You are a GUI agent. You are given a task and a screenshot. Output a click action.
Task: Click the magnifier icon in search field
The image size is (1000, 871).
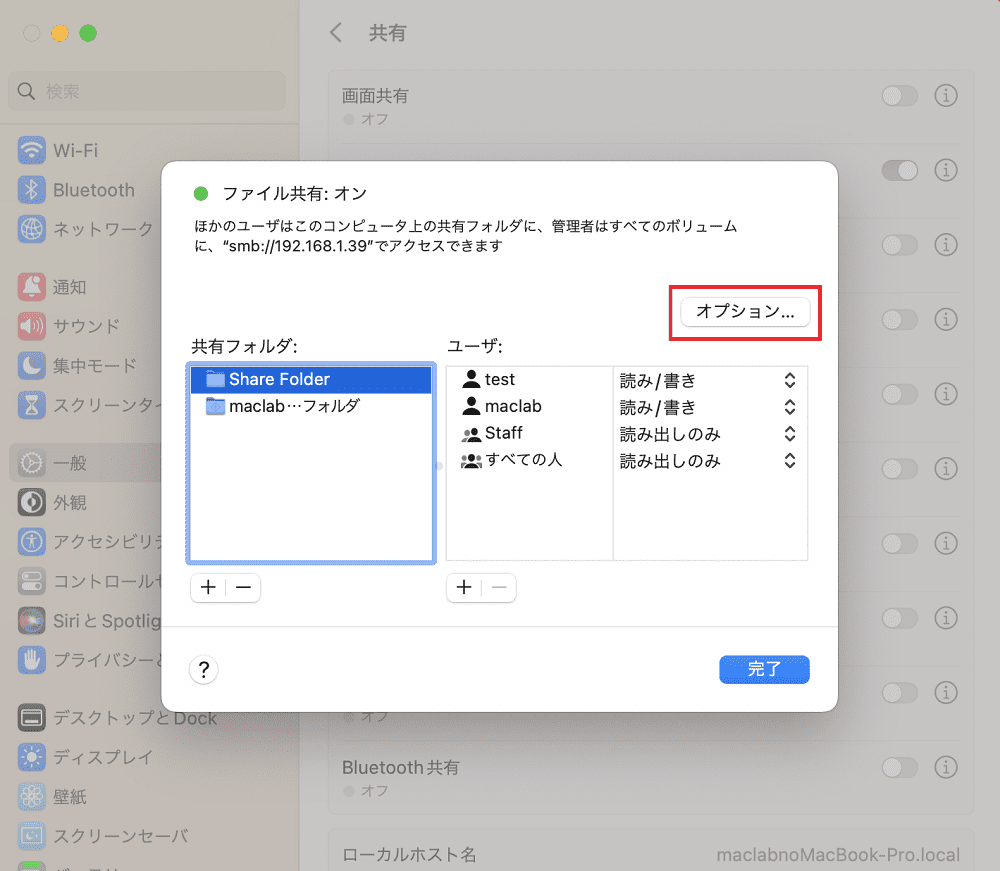point(26,91)
